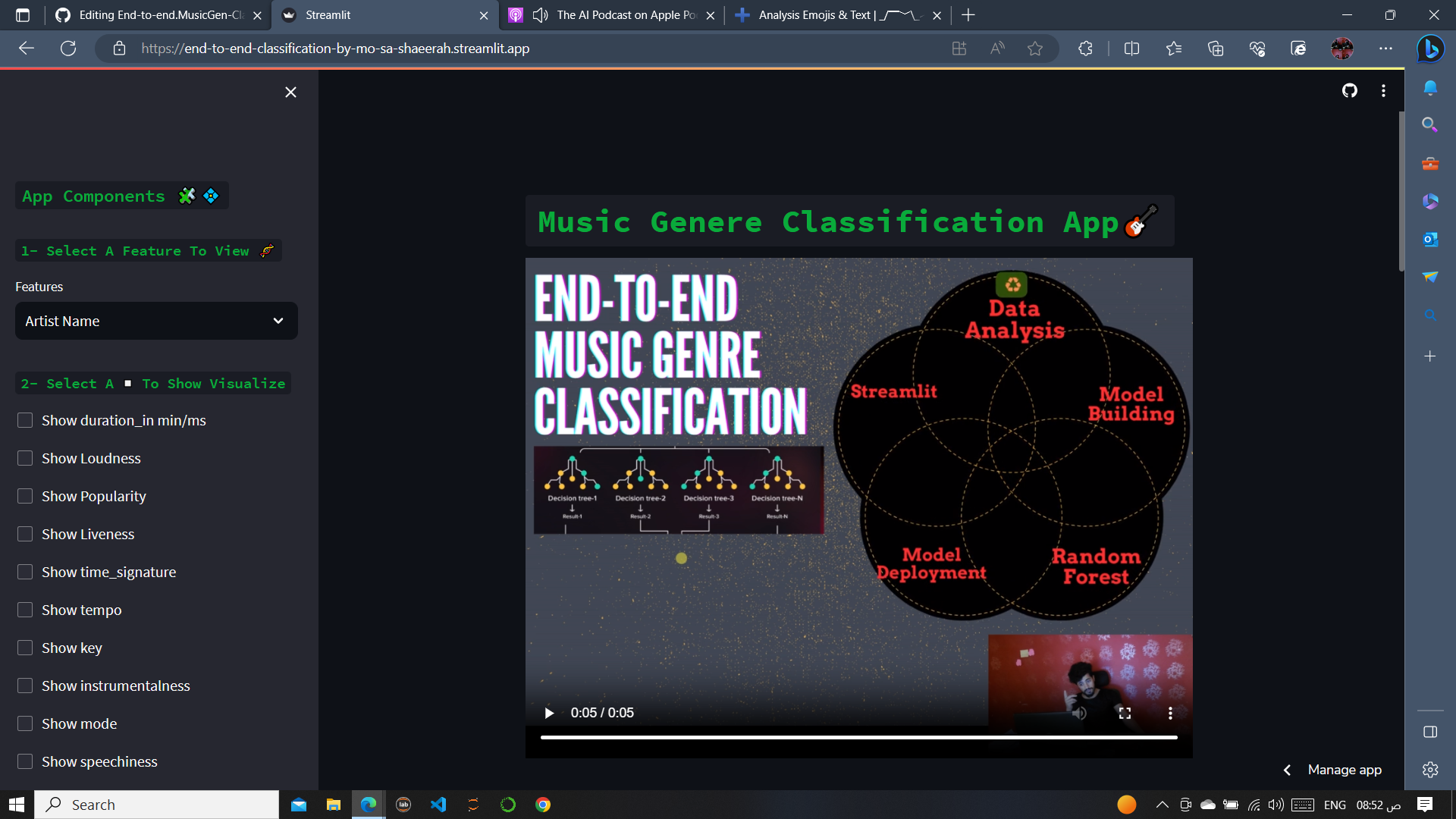Open the GitHub repository icon in app header
The width and height of the screenshot is (1456, 819).
tap(1349, 91)
